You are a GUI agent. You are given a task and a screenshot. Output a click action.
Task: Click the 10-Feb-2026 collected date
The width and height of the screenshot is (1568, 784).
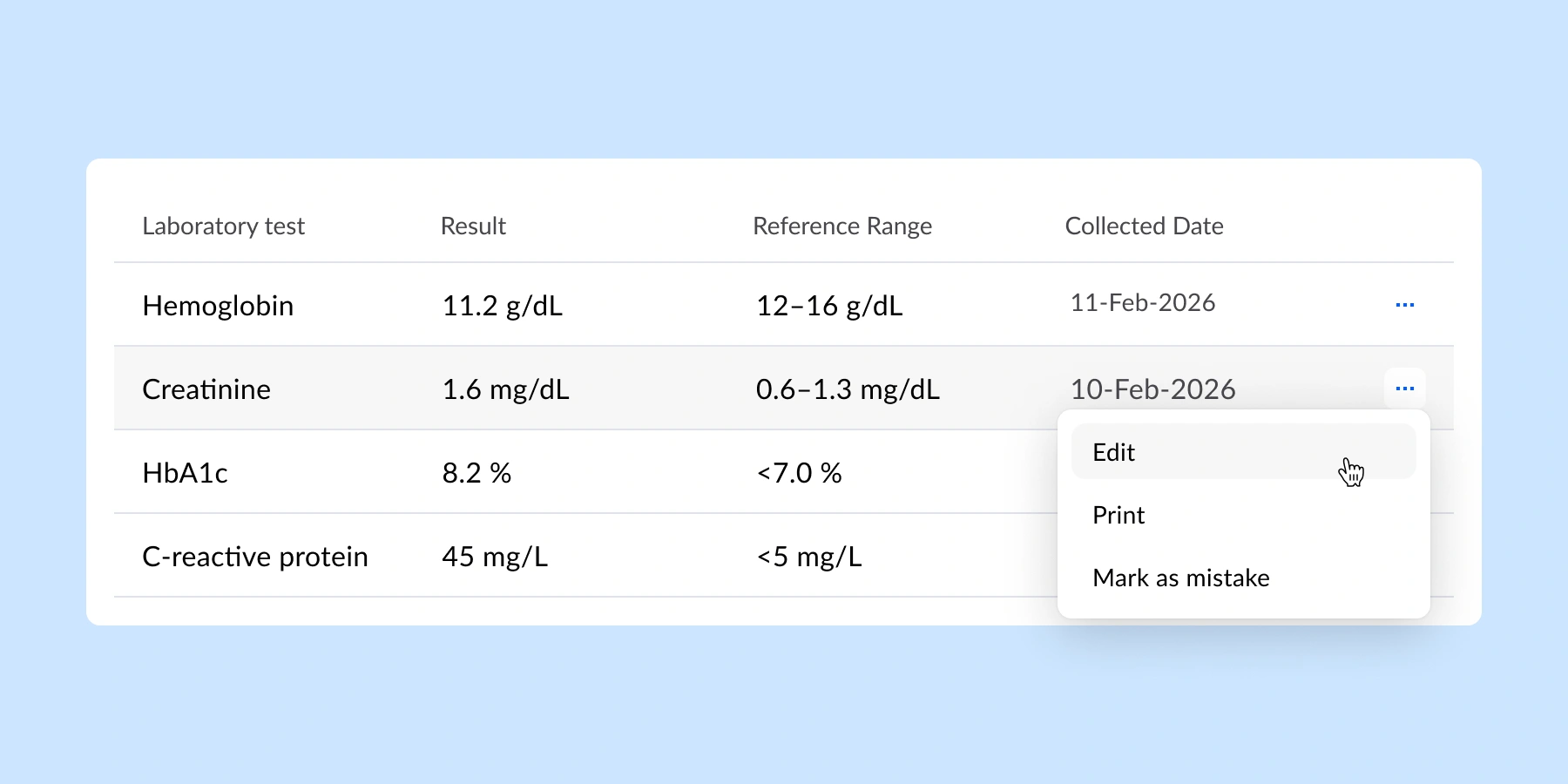tap(1152, 389)
